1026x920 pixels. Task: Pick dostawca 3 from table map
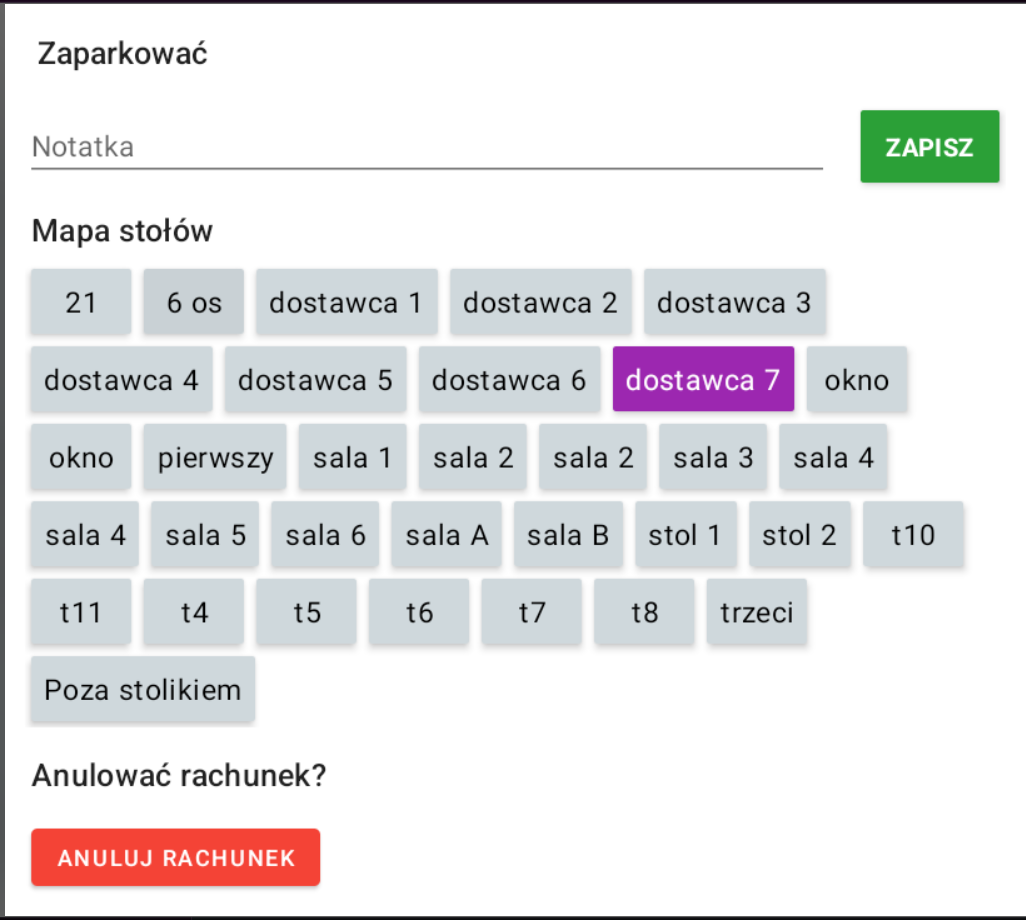[734, 302]
